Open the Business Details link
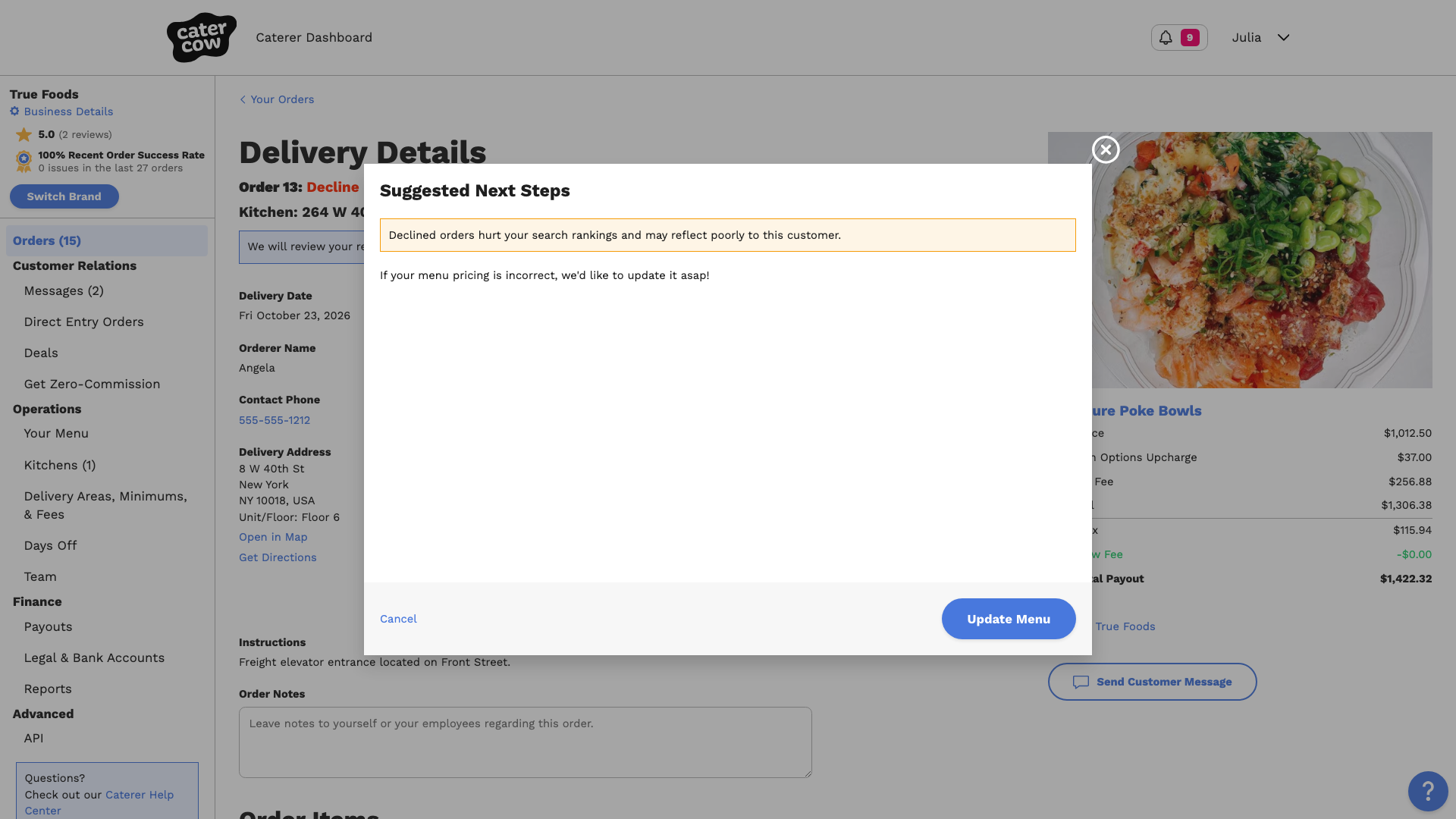 [68, 111]
